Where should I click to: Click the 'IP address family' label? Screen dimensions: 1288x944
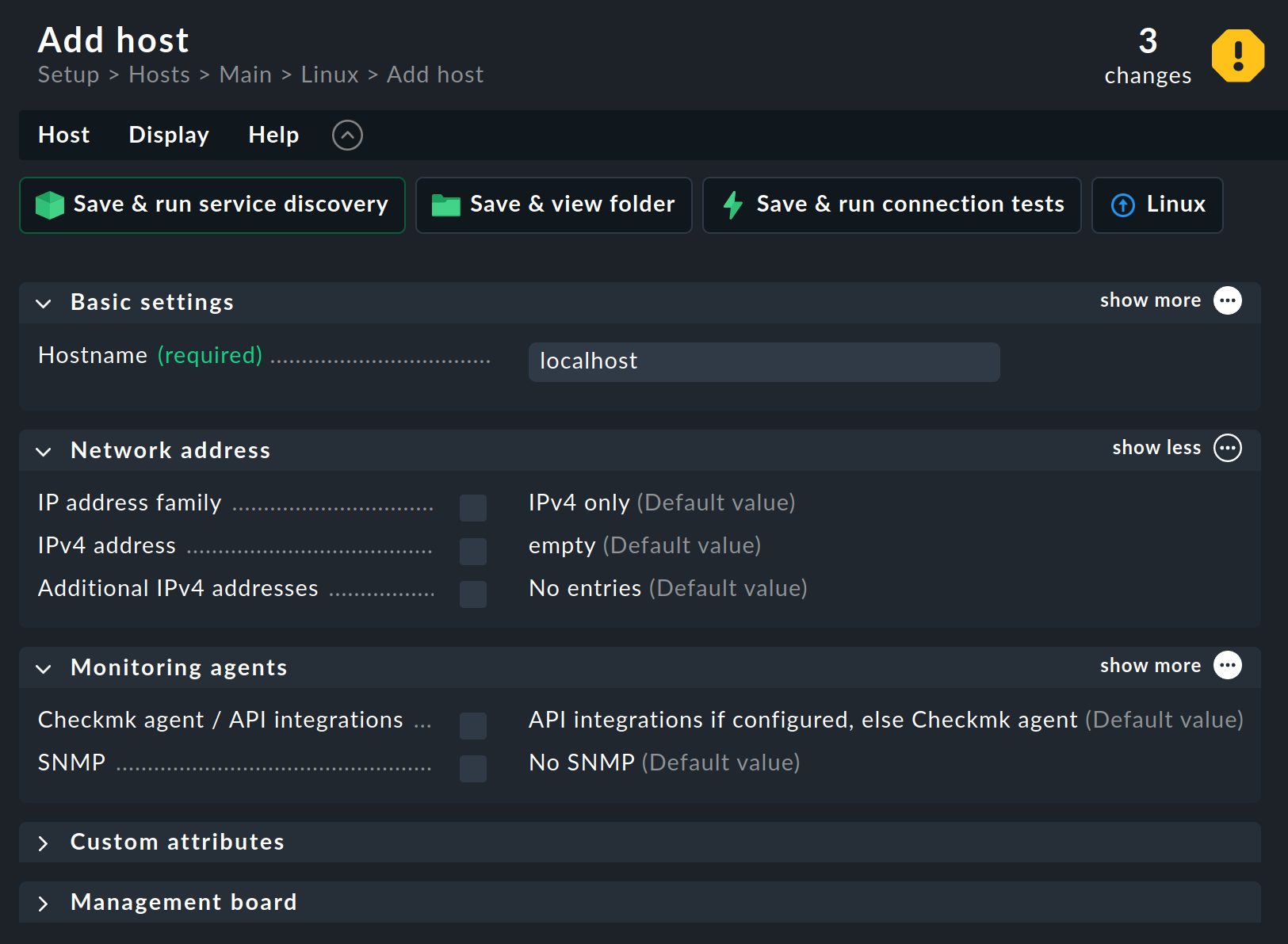130,503
